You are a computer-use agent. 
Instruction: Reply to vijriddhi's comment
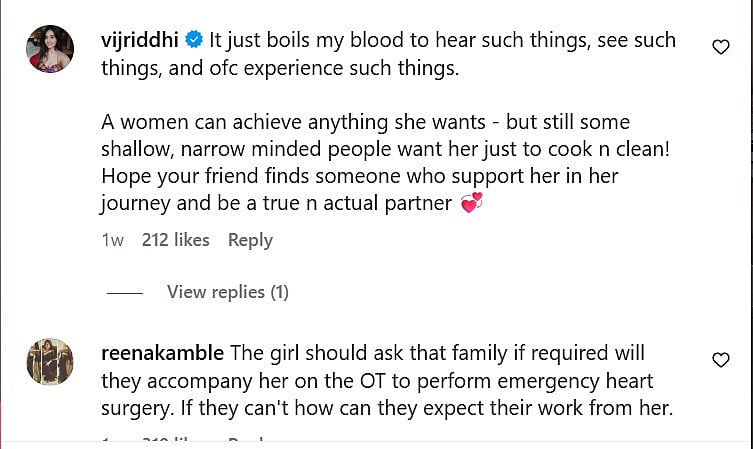(x=250, y=240)
